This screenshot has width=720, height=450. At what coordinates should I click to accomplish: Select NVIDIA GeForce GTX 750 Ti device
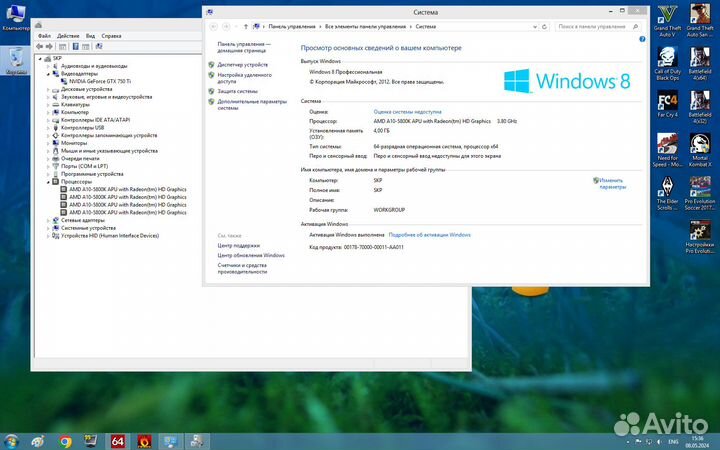pos(100,81)
